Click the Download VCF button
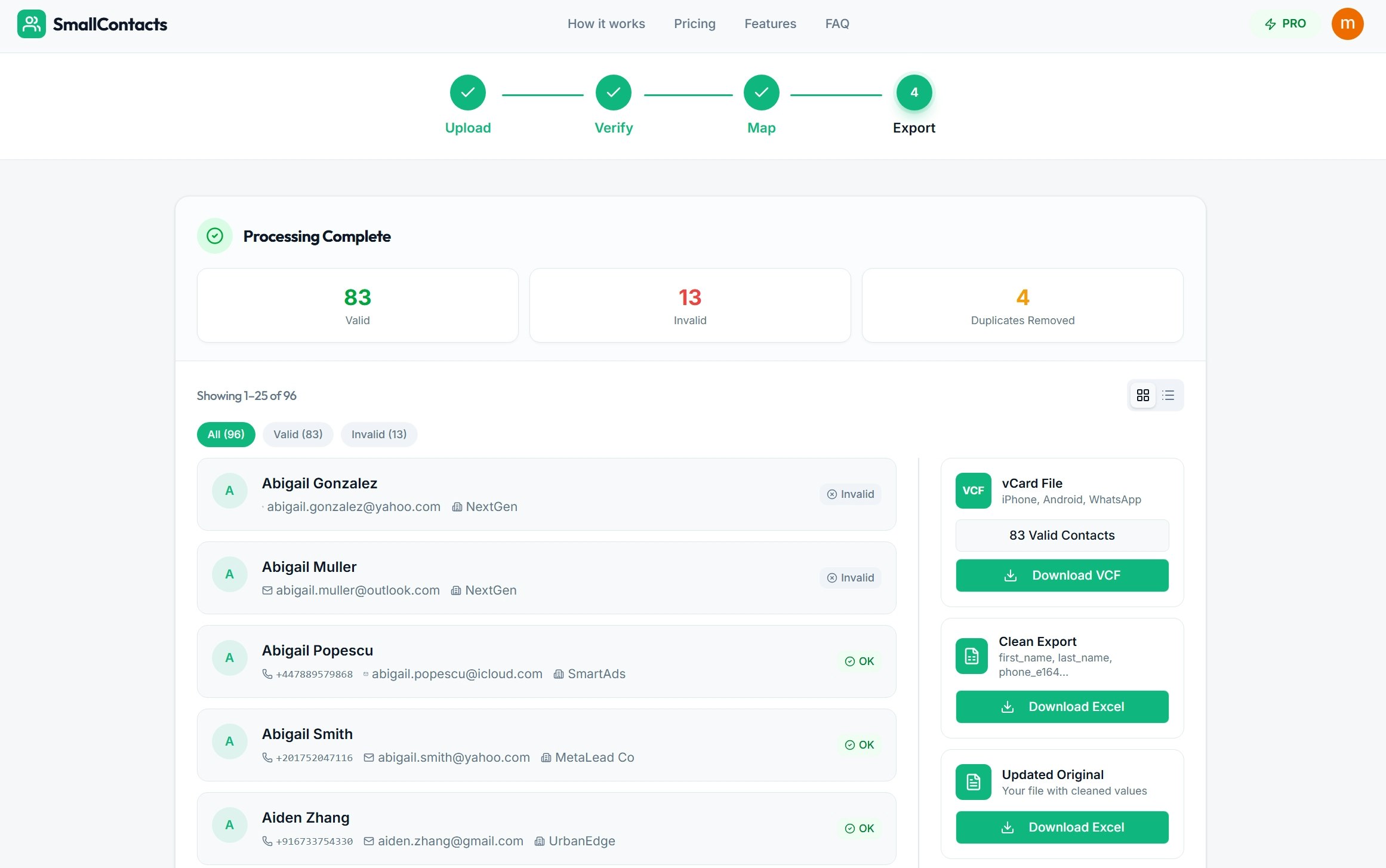Viewport: 1386px width, 868px height. coord(1061,575)
